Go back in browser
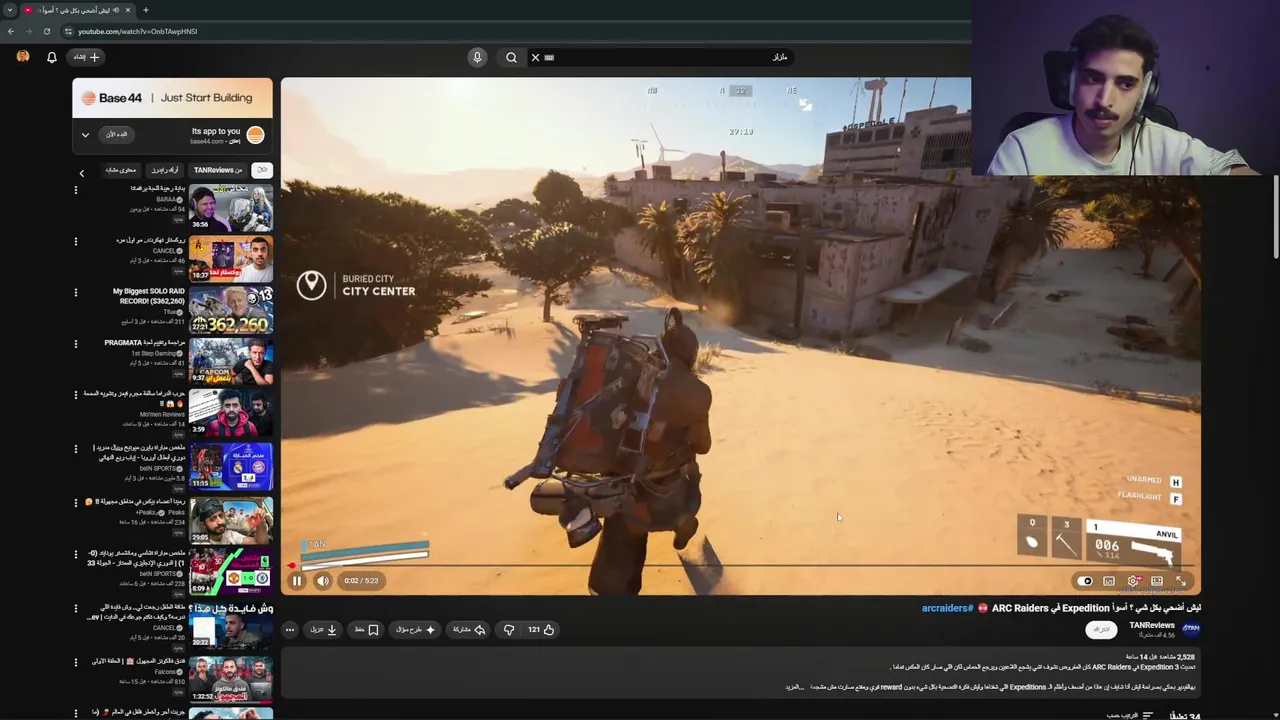 (11, 31)
